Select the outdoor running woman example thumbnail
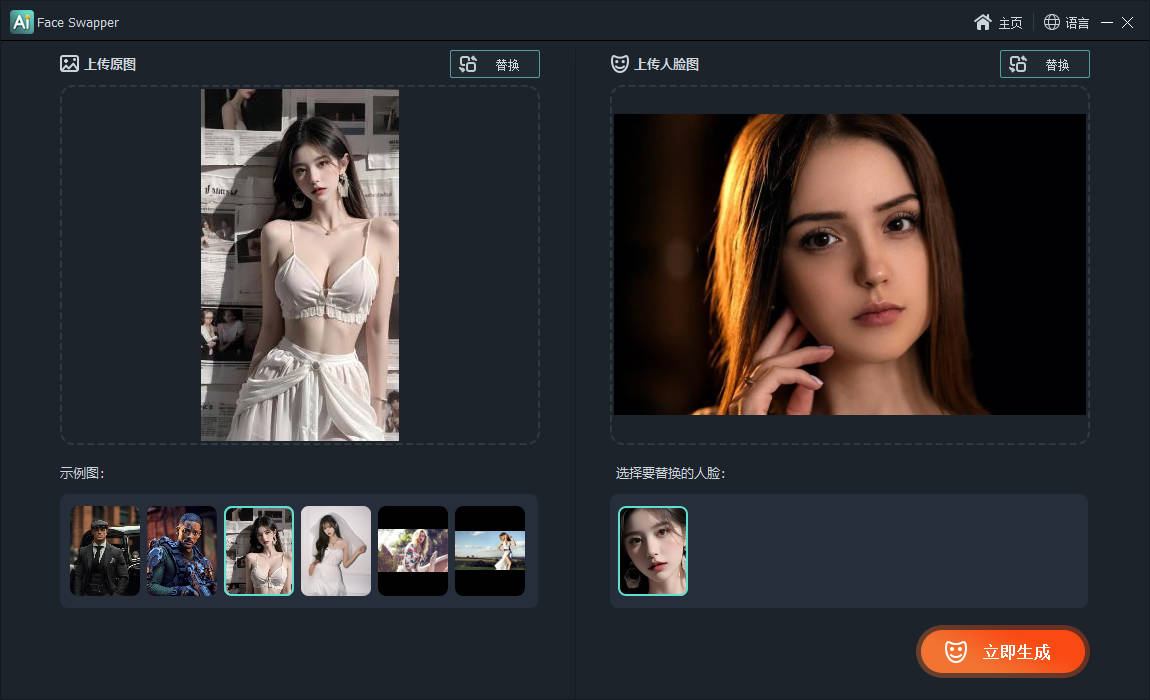 [x=489, y=550]
